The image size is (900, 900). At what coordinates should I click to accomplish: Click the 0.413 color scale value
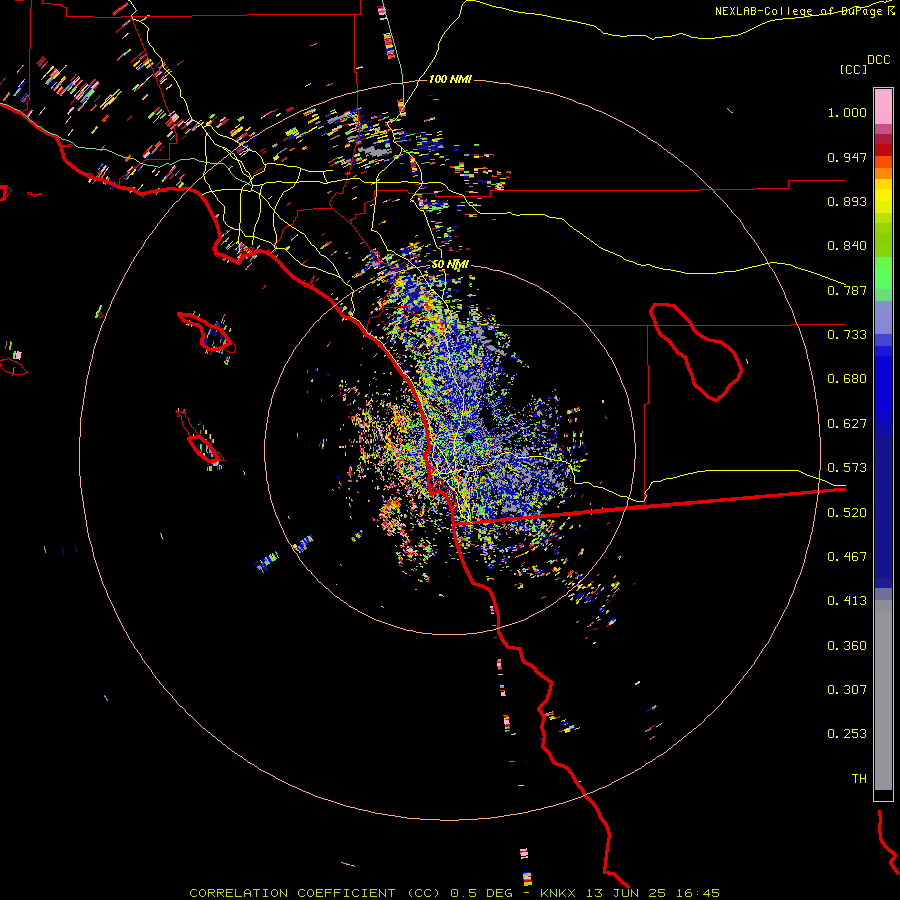click(847, 601)
